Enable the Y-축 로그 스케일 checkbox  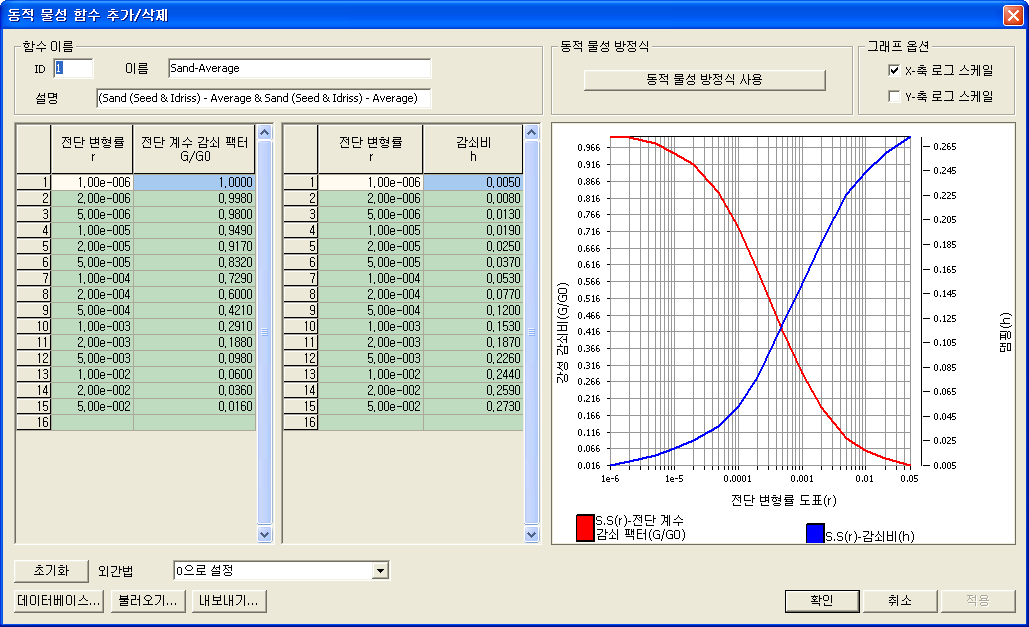(895, 96)
